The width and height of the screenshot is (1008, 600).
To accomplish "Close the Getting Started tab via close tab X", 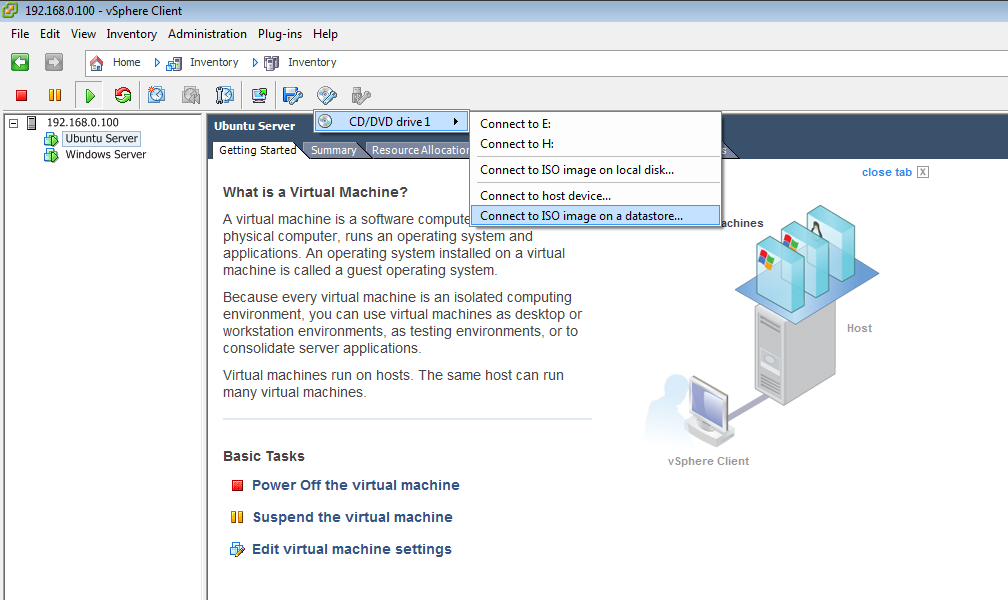I will click(921, 171).
